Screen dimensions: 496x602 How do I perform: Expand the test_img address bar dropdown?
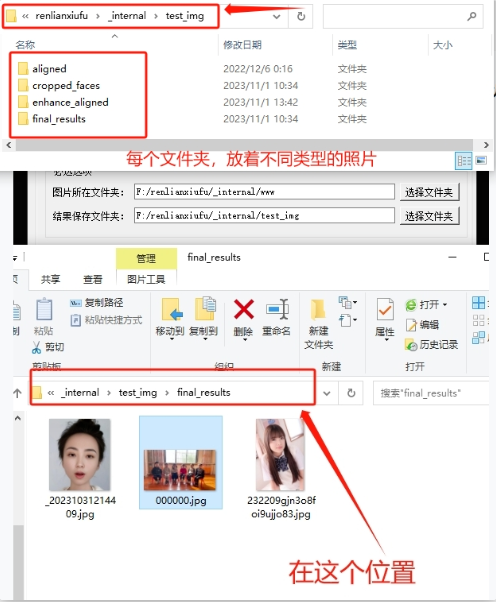pos(276,17)
